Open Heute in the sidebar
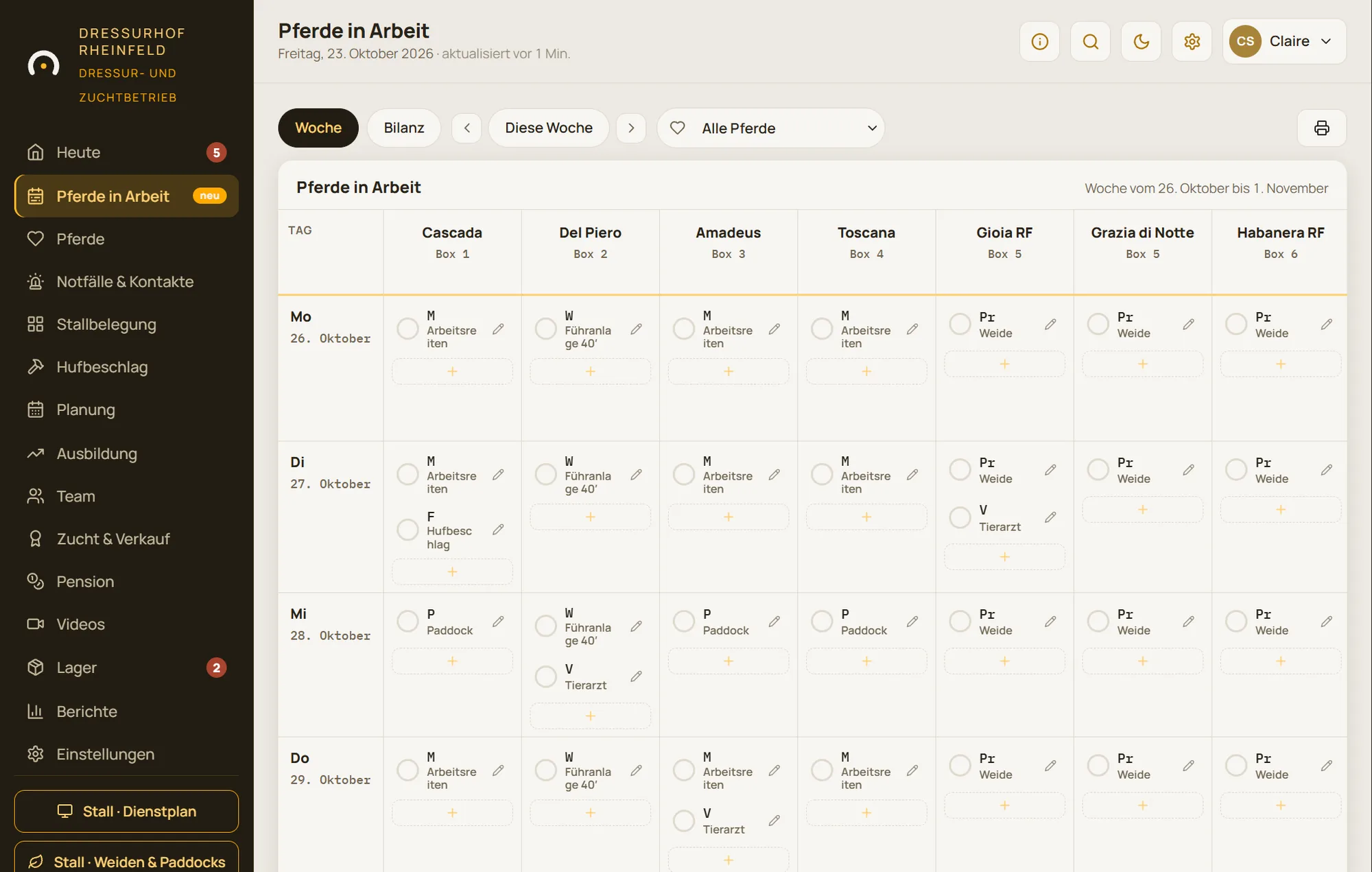This screenshot has height=872, width=1372. [x=126, y=152]
